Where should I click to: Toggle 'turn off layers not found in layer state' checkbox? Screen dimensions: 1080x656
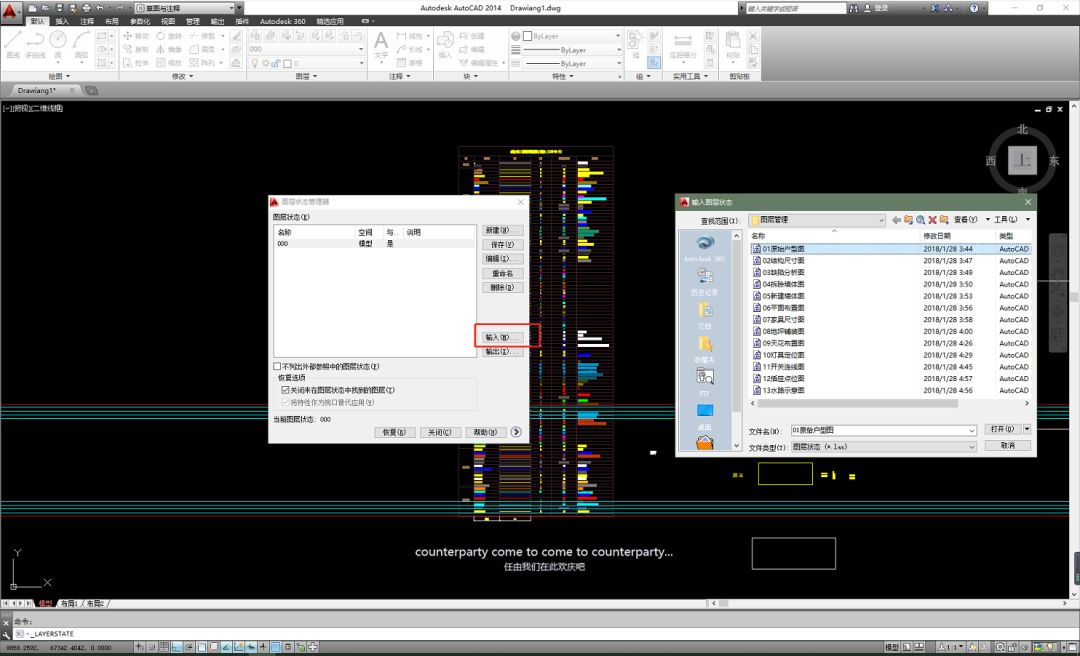tap(285, 390)
